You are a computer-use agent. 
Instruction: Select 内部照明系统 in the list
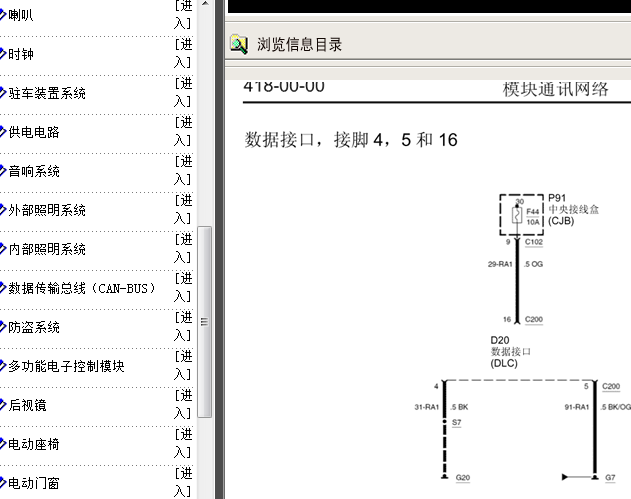[47, 250]
